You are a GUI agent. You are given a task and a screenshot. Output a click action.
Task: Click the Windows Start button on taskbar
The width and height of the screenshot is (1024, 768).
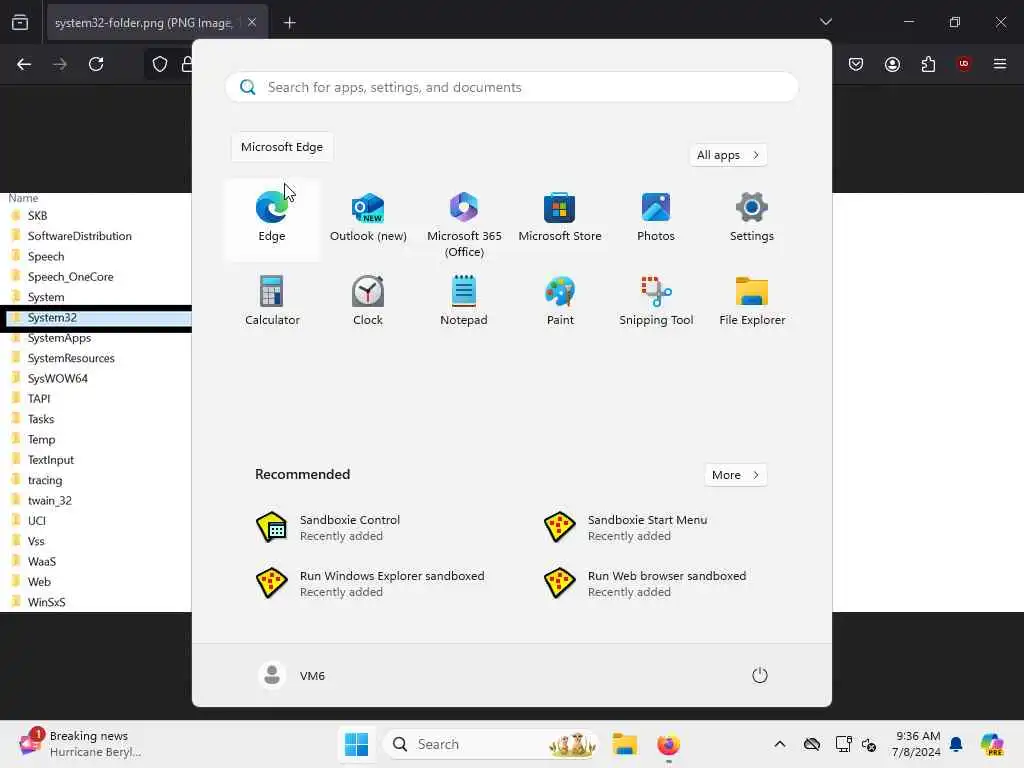[x=357, y=744]
